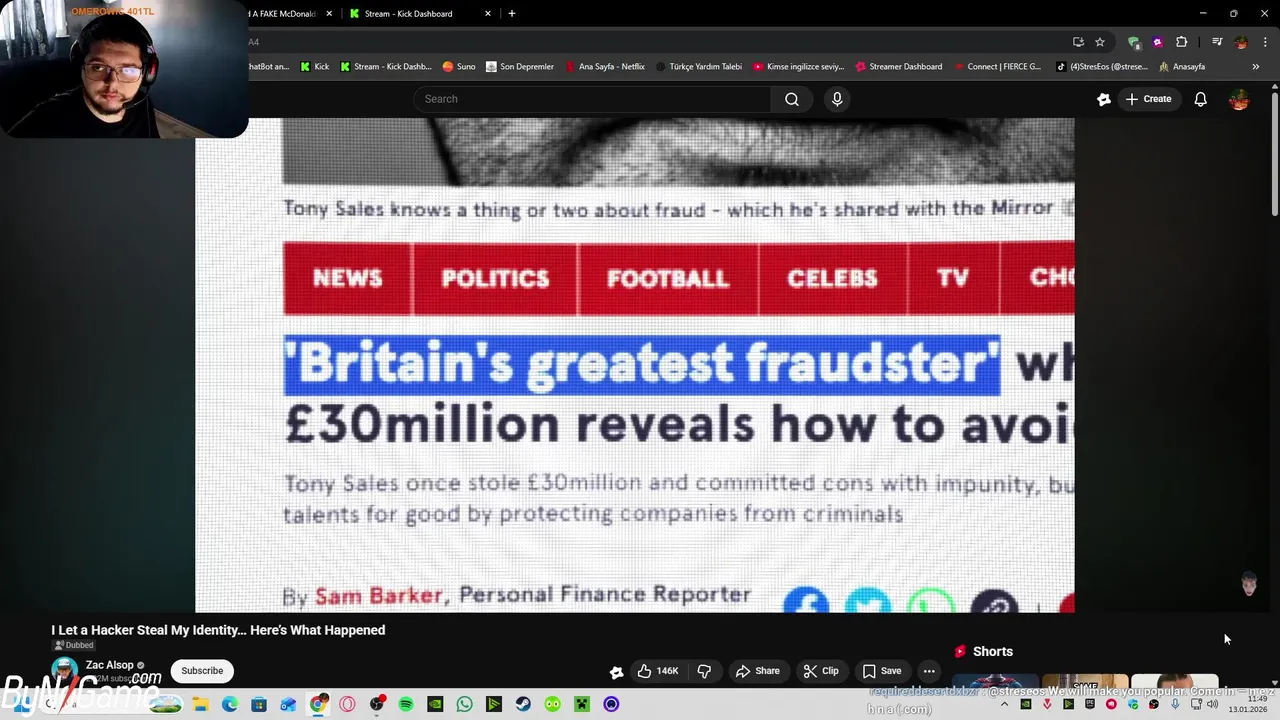This screenshot has height=720, width=1280.
Task: Open a new browser tab
Action: [512, 14]
